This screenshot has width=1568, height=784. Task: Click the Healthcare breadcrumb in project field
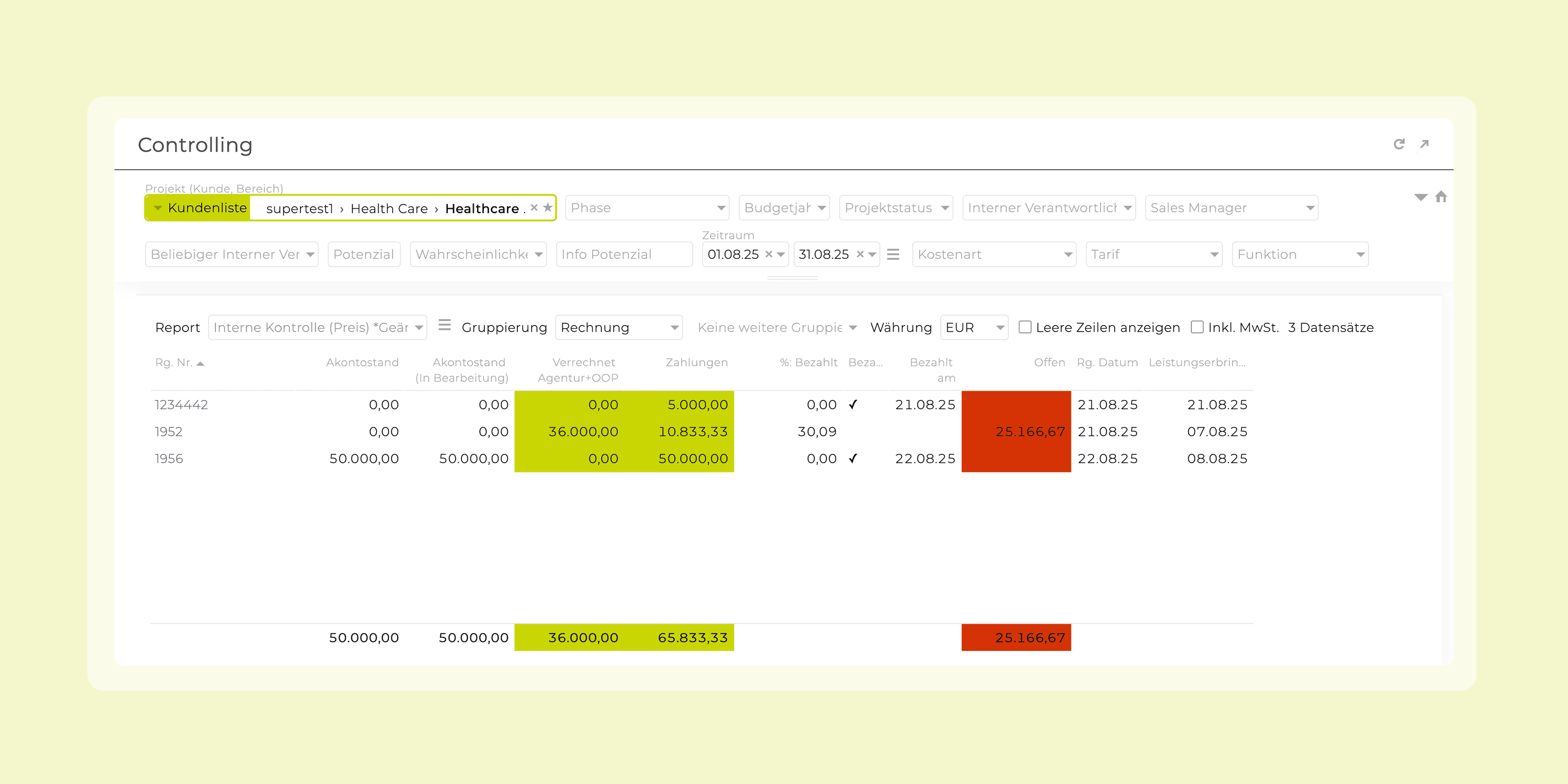pyautogui.click(x=482, y=209)
